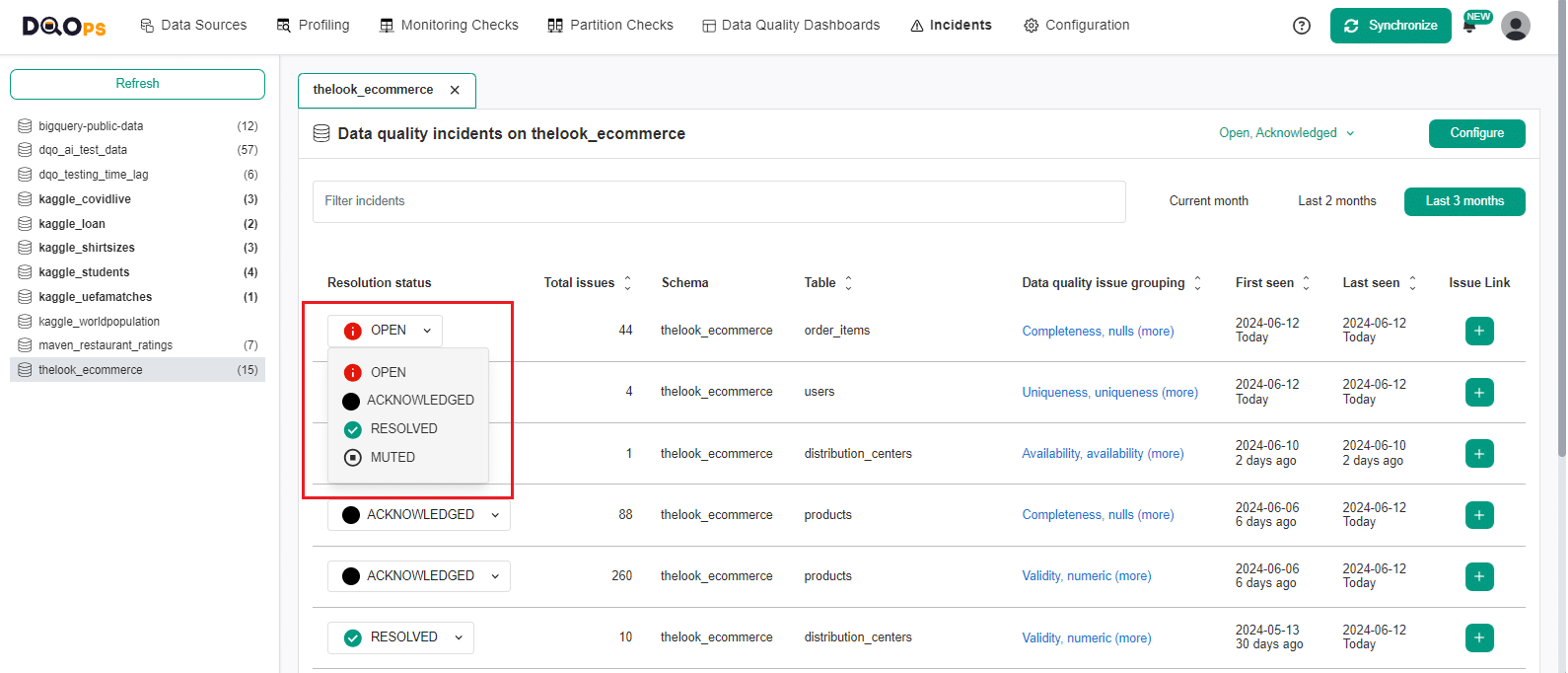Select kaggle_students connection

click(x=137, y=272)
